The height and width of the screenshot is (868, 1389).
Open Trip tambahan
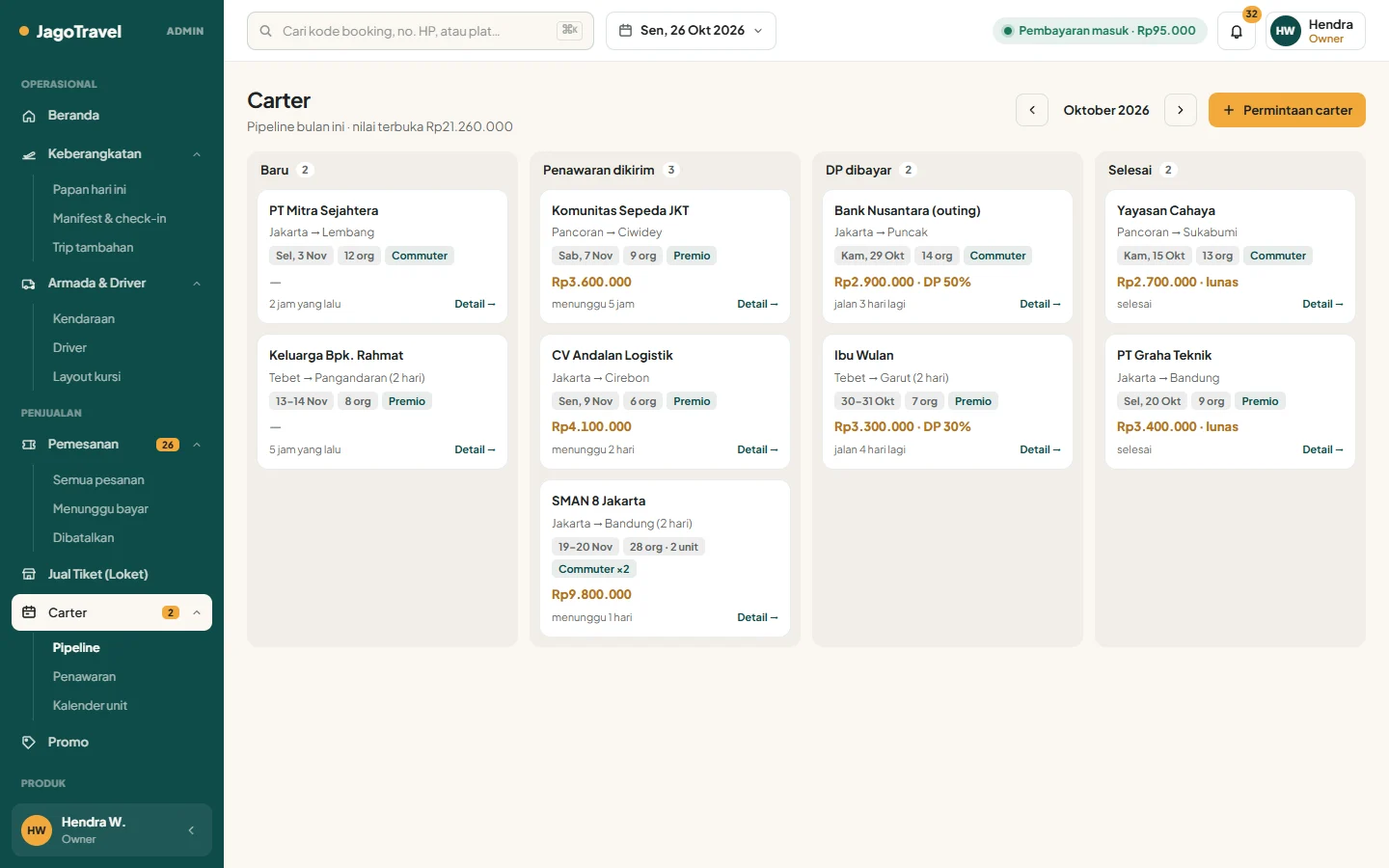93,248
